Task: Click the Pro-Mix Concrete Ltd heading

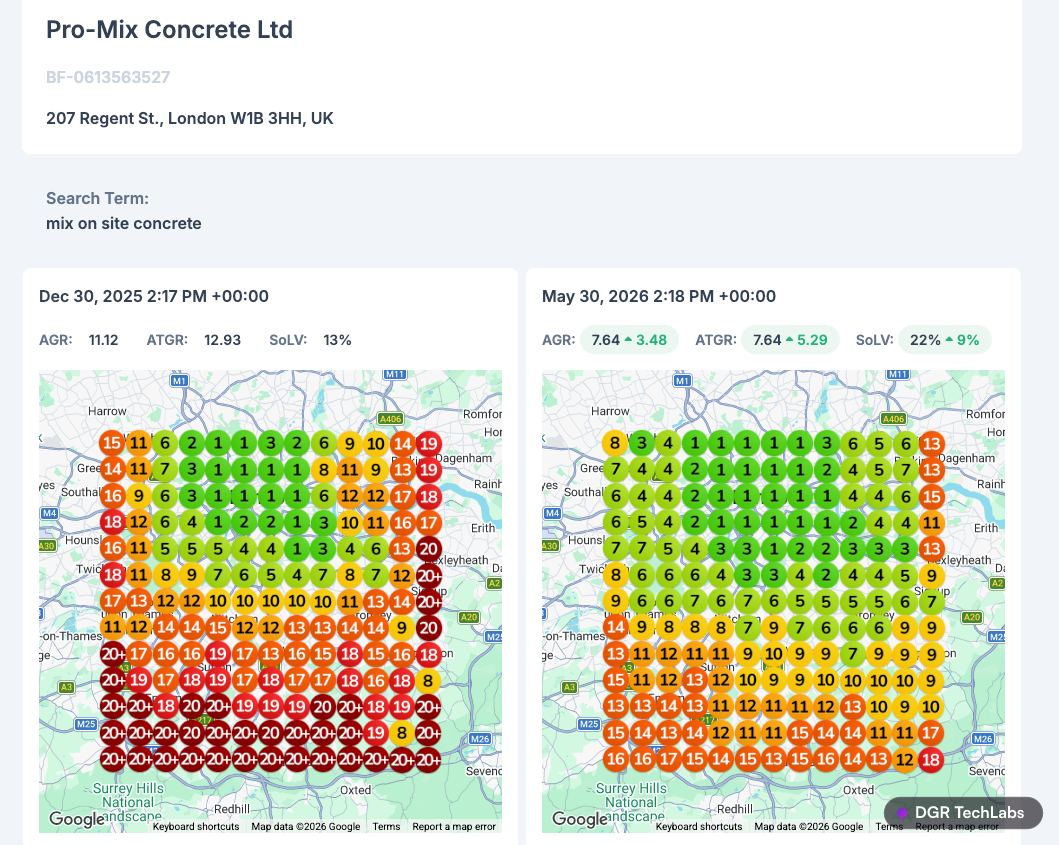Action: (x=170, y=30)
